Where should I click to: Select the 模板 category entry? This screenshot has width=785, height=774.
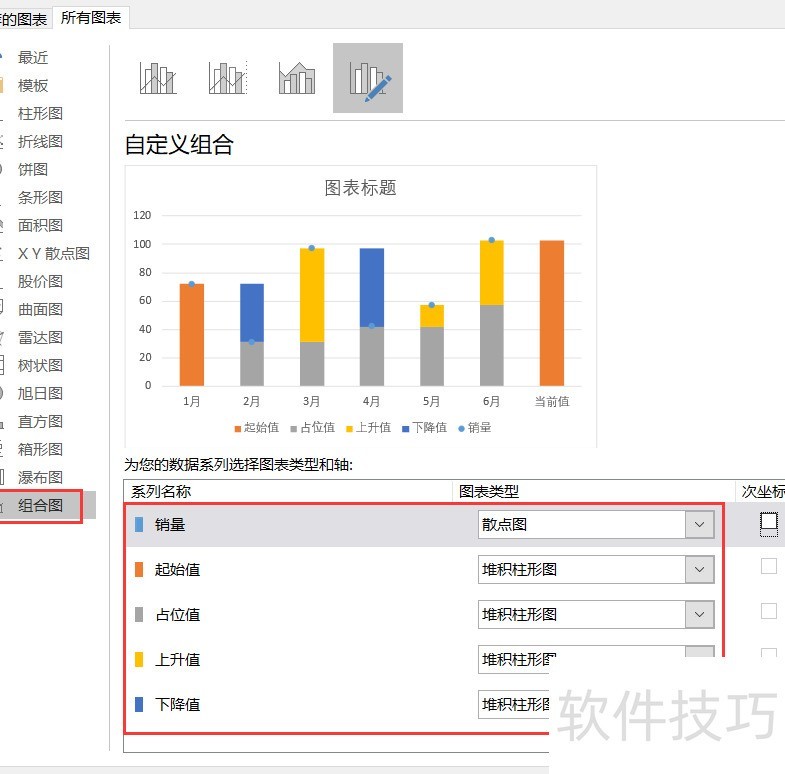[x=33, y=86]
